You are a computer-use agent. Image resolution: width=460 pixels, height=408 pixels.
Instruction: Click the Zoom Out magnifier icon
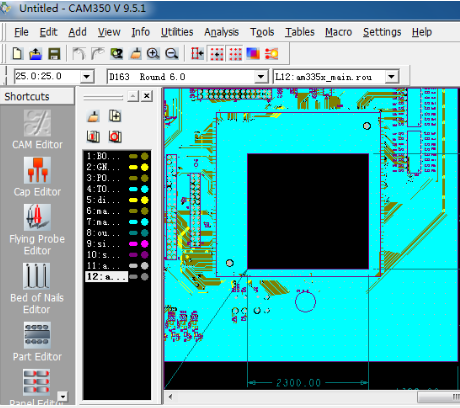172,53
